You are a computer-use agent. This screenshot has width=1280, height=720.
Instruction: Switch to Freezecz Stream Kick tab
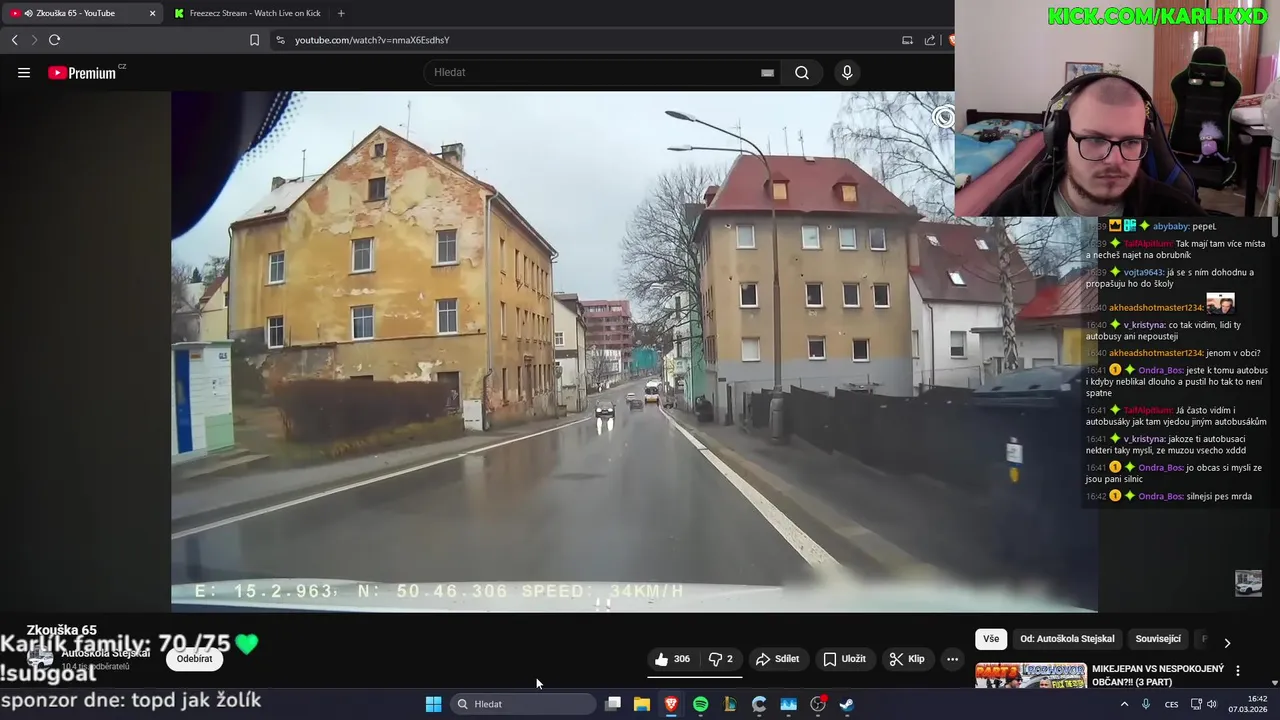[x=247, y=13]
